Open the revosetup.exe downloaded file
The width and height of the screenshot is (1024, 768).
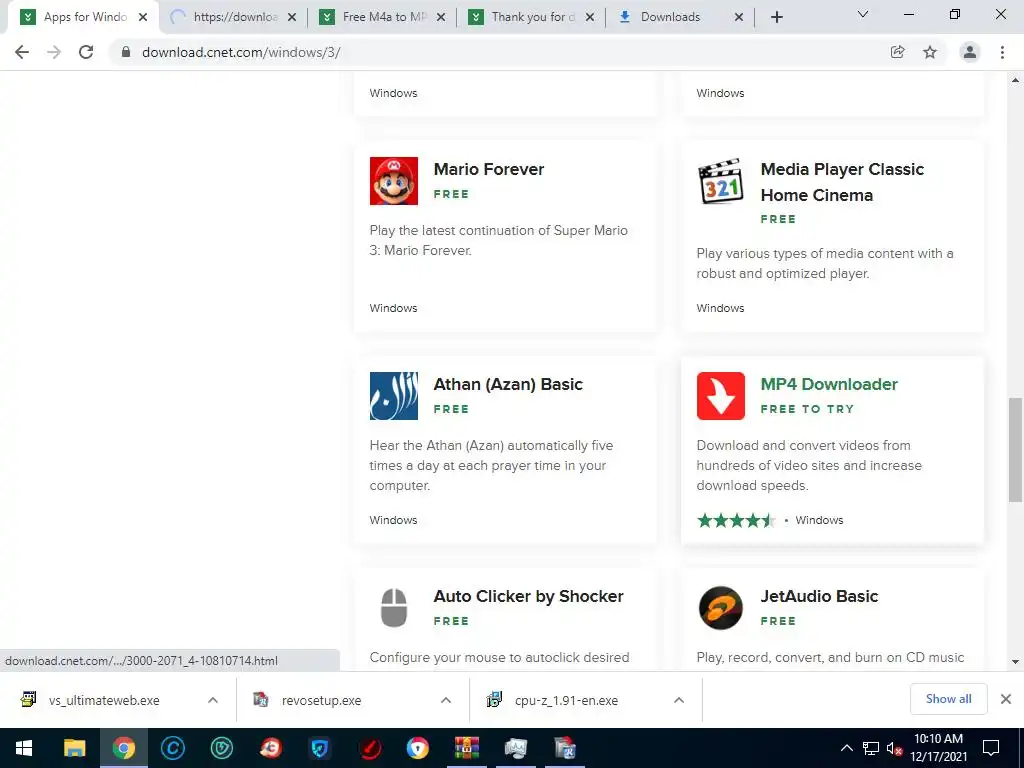click(x=321, y=700)
